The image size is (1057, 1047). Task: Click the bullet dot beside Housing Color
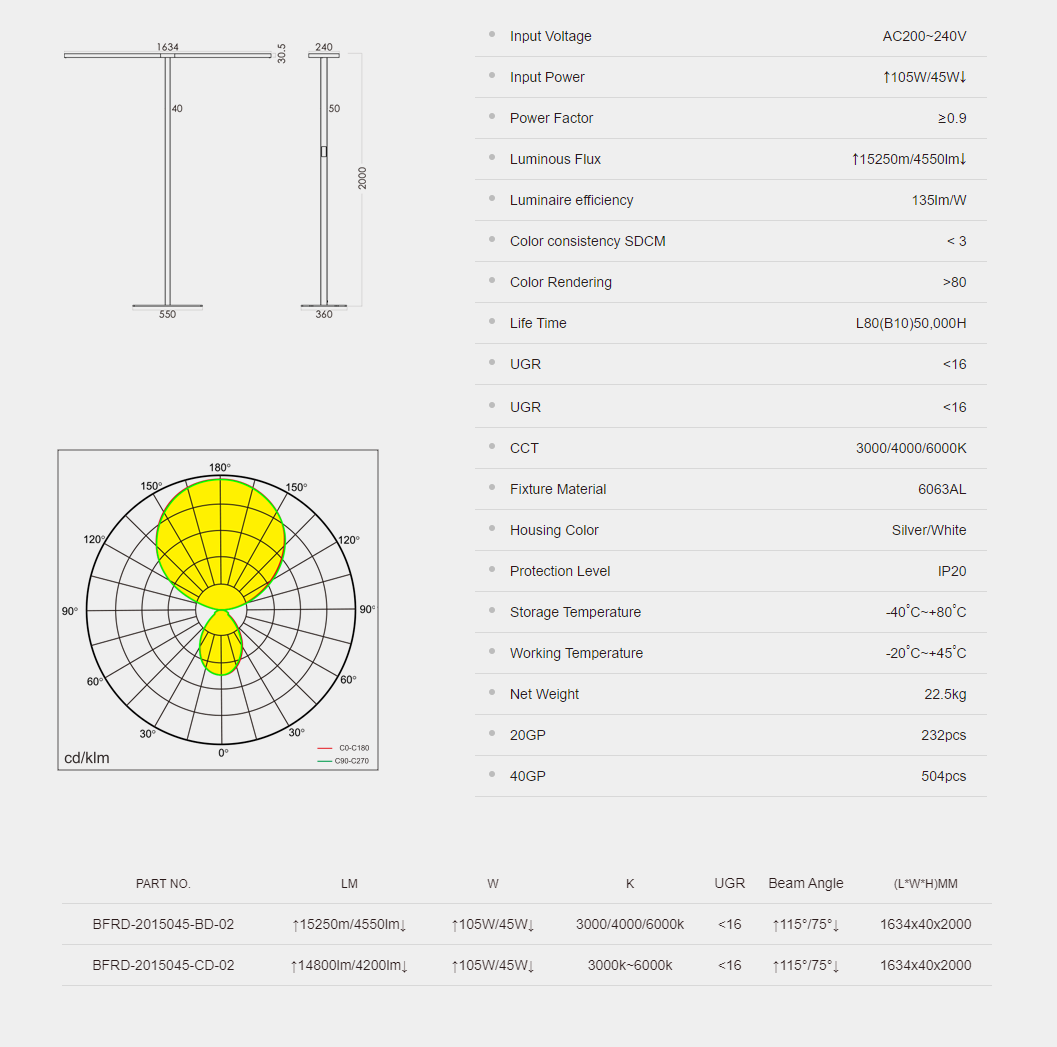pos(492,529)
